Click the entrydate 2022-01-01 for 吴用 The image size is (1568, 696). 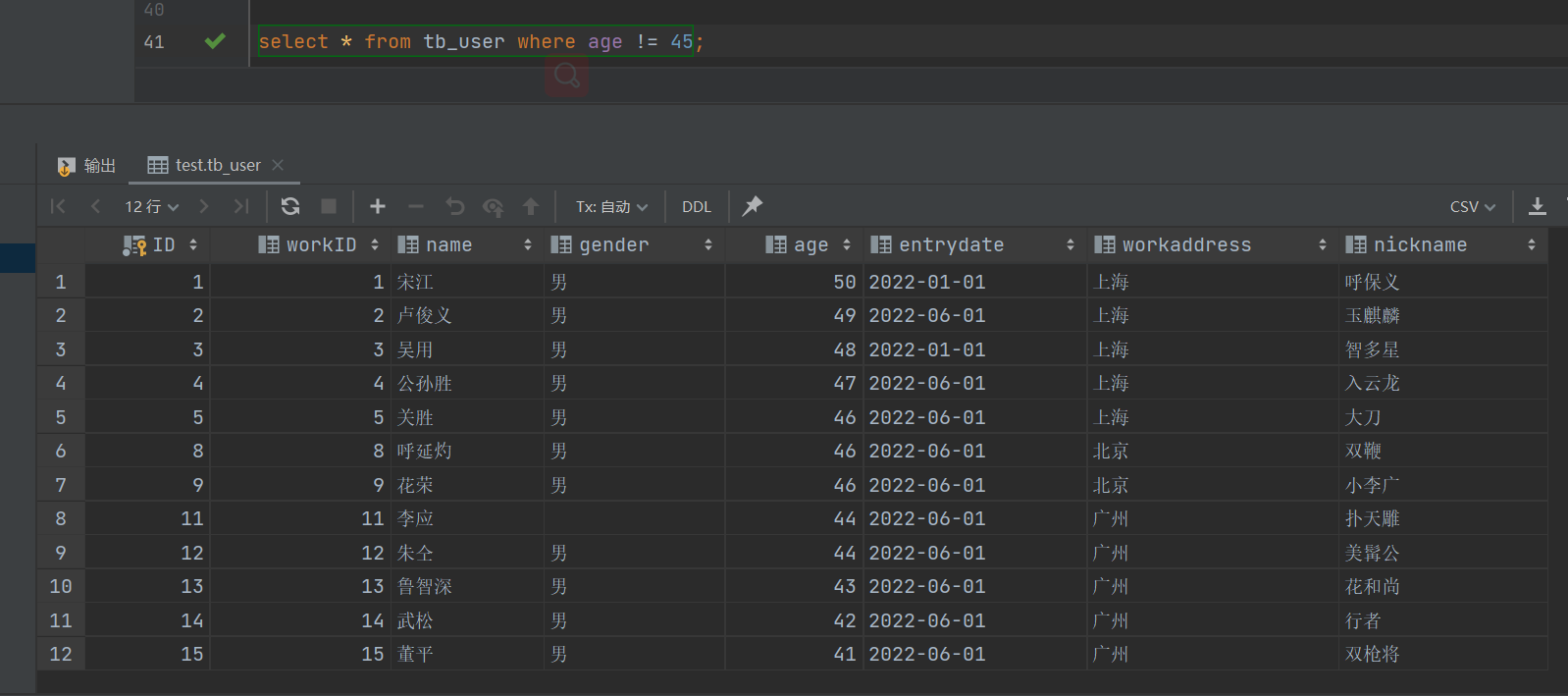pos(974,349)
